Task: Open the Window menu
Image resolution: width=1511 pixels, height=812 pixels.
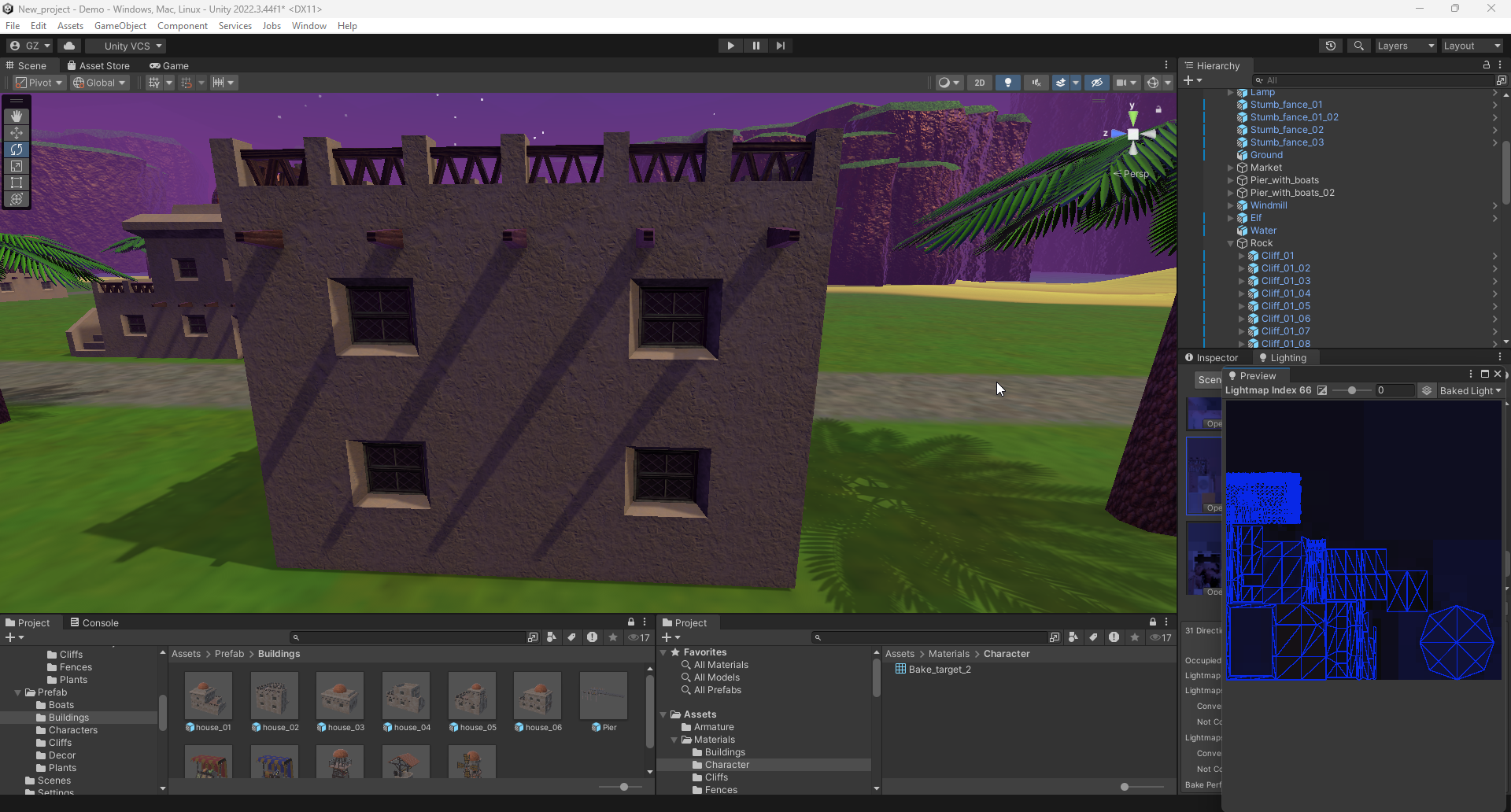Action: point(309,26)
